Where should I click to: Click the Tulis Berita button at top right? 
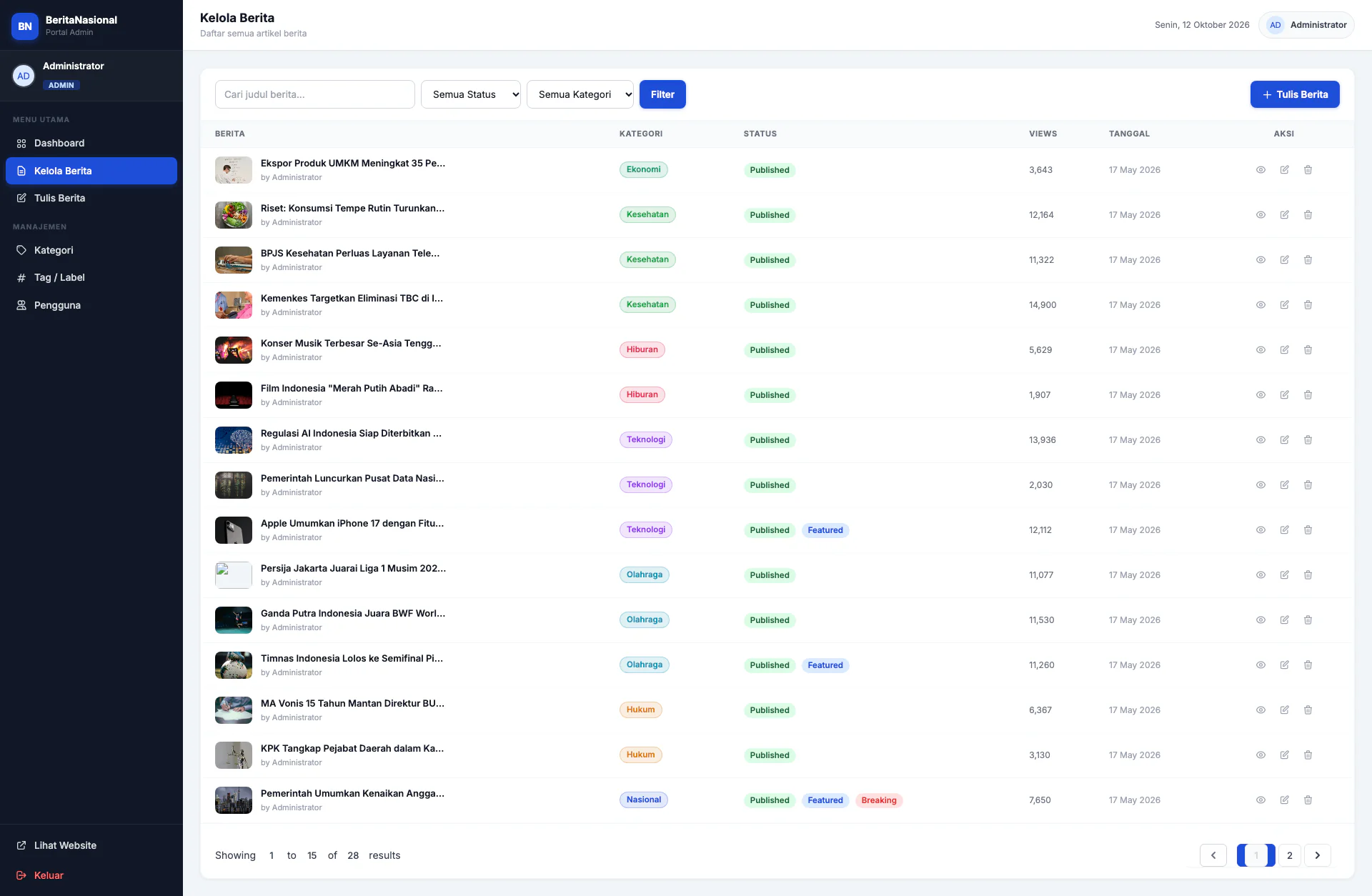coord(1295,94)
